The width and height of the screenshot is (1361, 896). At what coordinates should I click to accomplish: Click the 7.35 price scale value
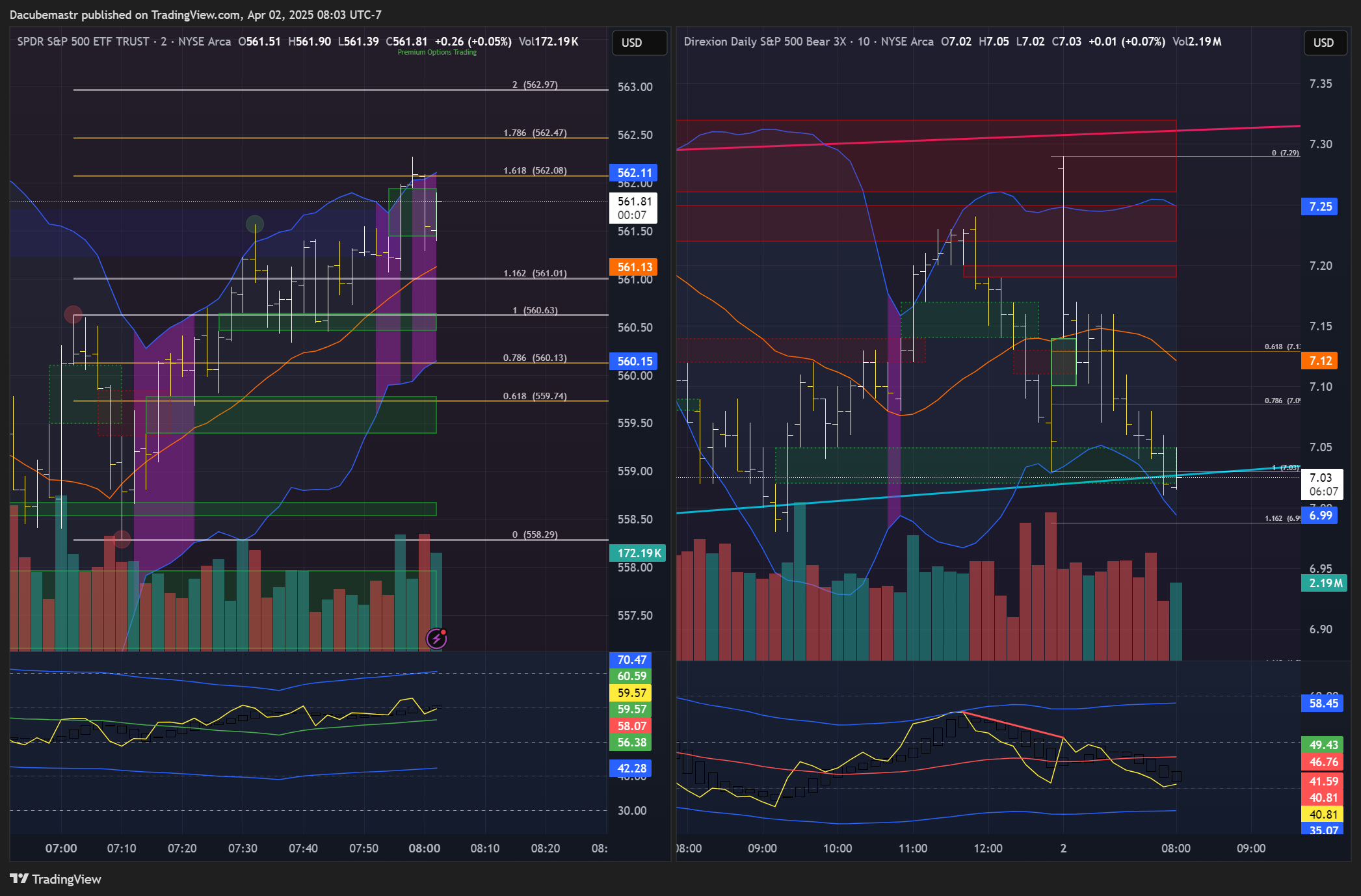pyautogui.click(x=1320, y=83)
